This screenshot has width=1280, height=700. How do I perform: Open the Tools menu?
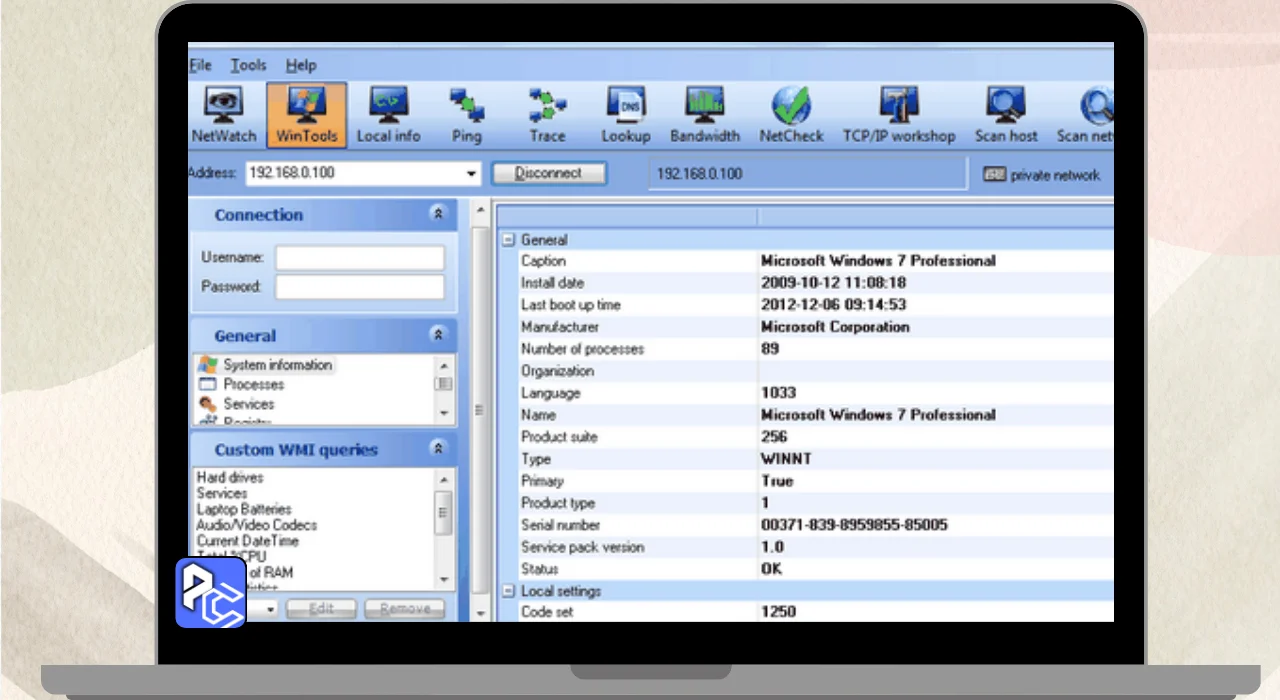(248, 65)
